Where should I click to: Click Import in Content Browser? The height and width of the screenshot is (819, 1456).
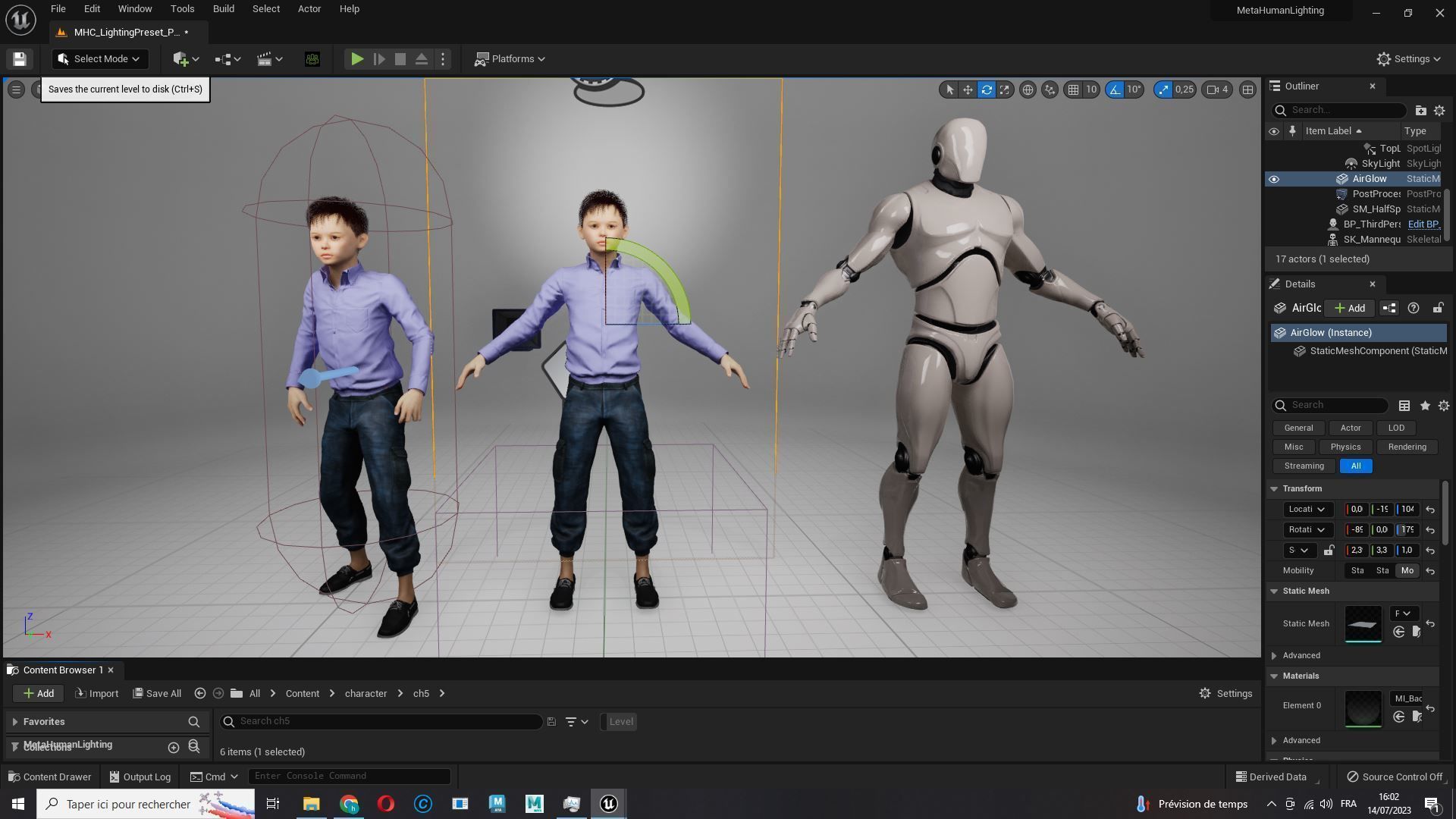pyautogui.click(x=96, y=694)
